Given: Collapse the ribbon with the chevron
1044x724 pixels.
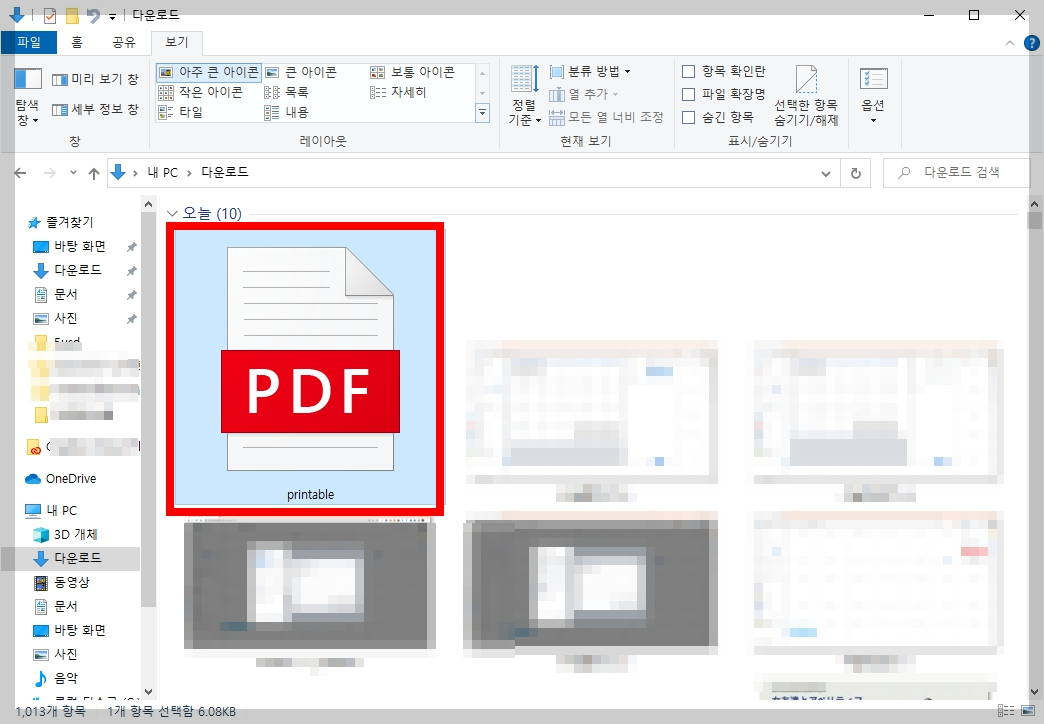Looking at the screenshot, I should (x=1010, y=43).
